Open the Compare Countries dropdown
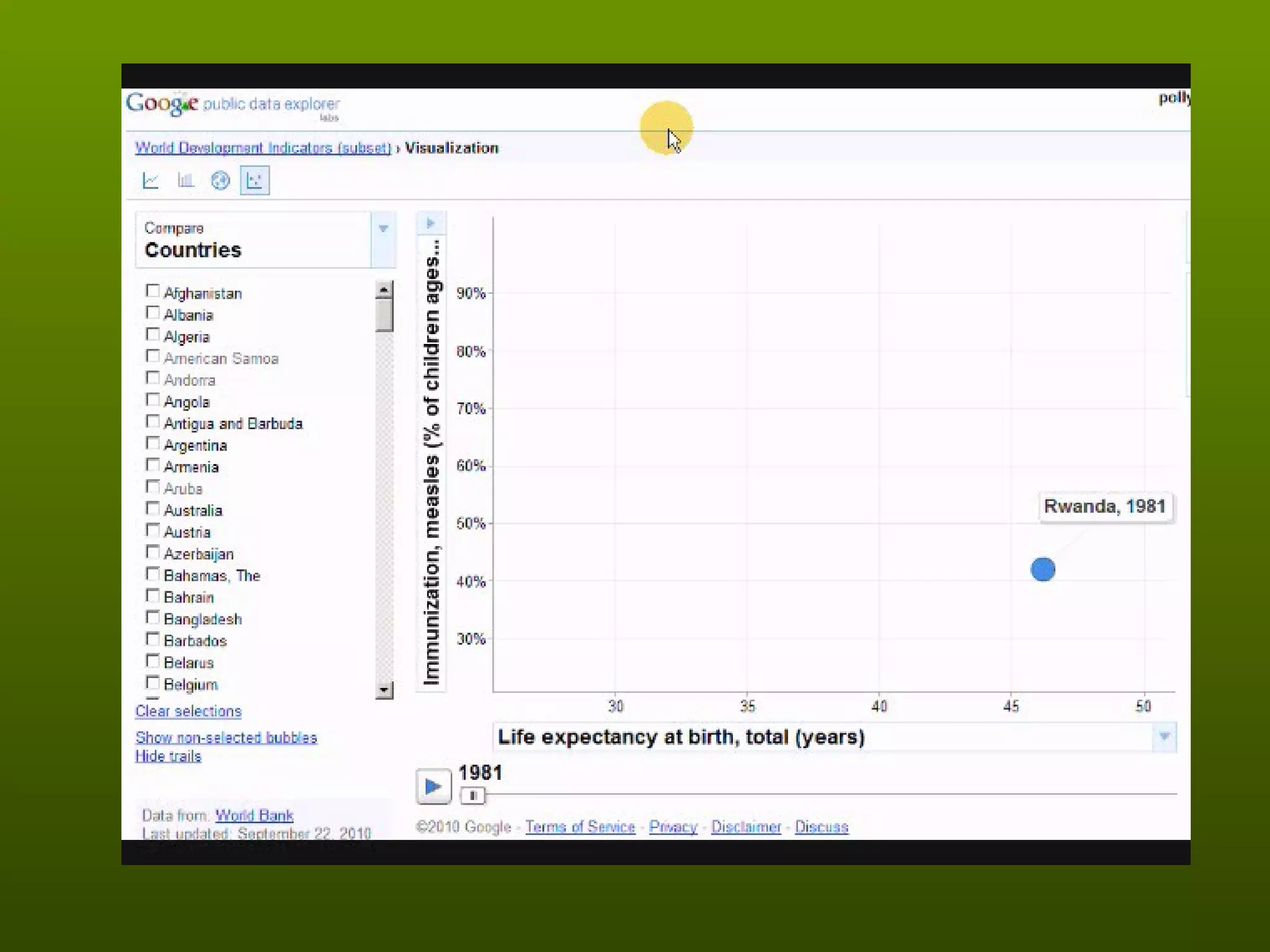The height and width of the screenshot is (952, 1270). click(383, 229)
